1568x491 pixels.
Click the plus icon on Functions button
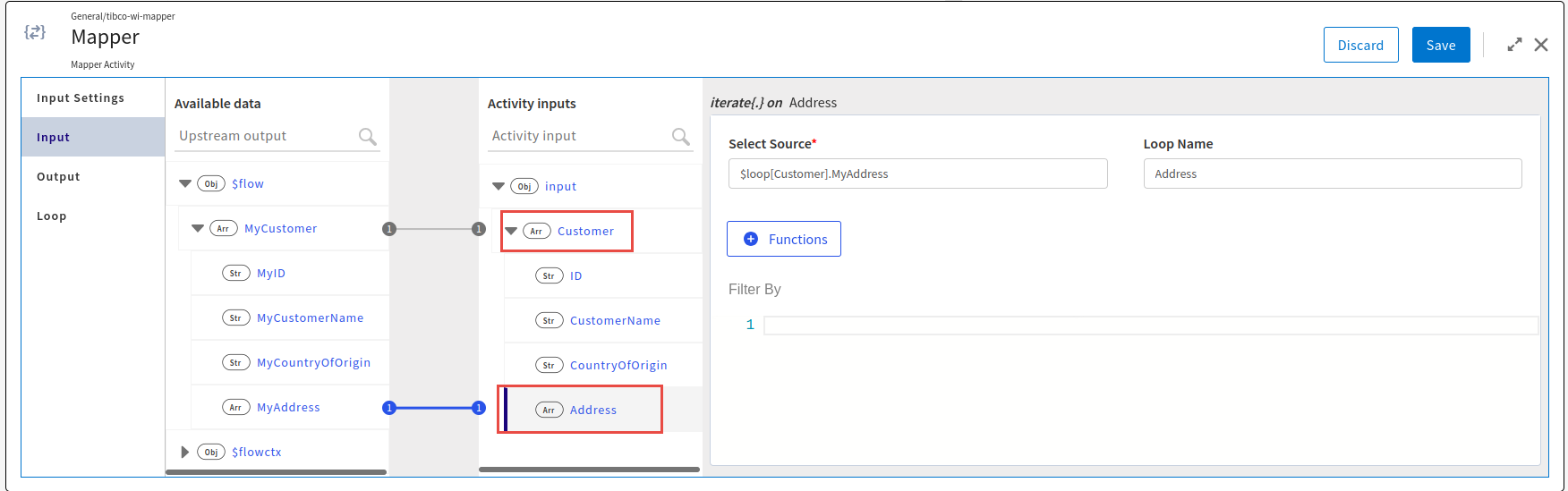[751, 239]
